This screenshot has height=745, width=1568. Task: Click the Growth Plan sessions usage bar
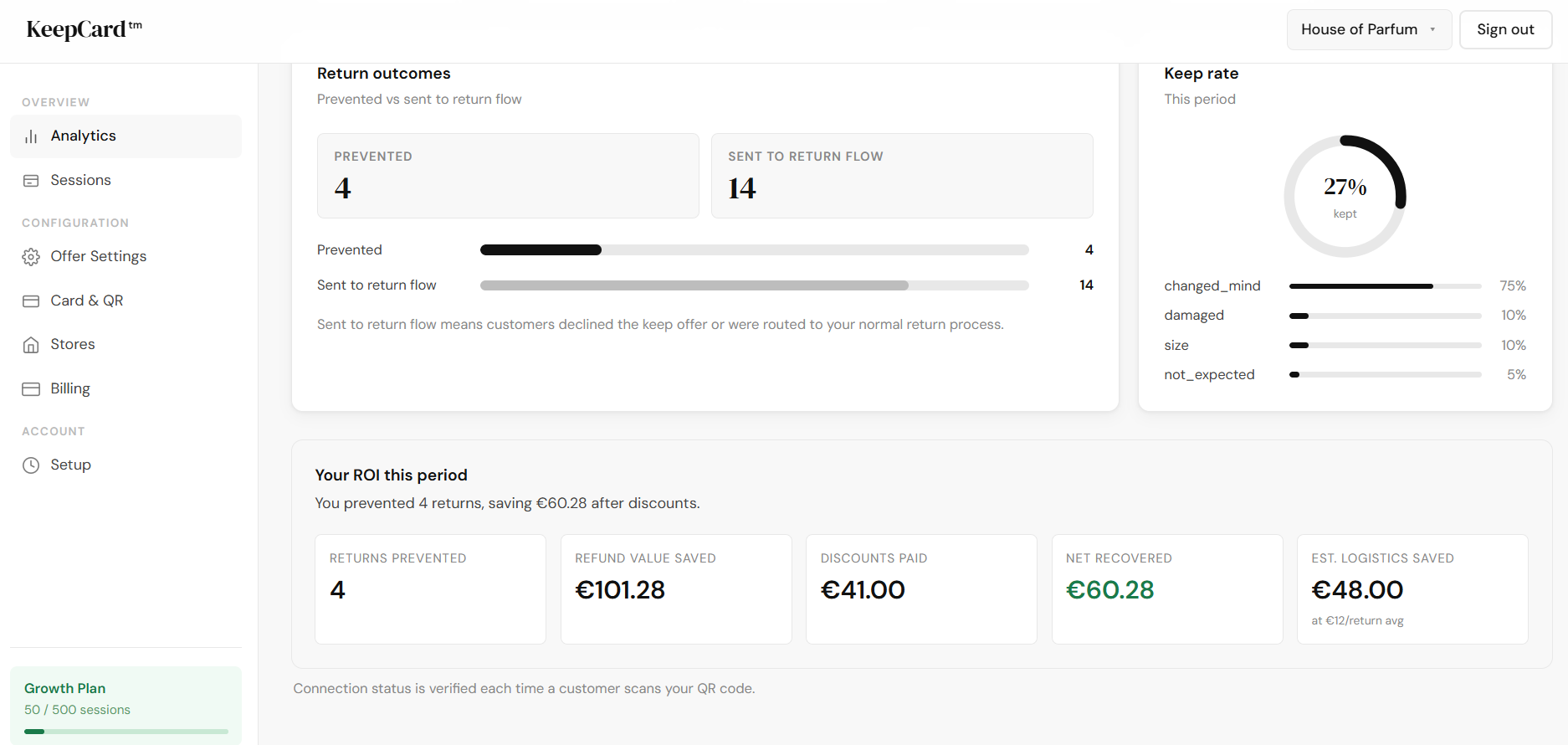point(126,732)
